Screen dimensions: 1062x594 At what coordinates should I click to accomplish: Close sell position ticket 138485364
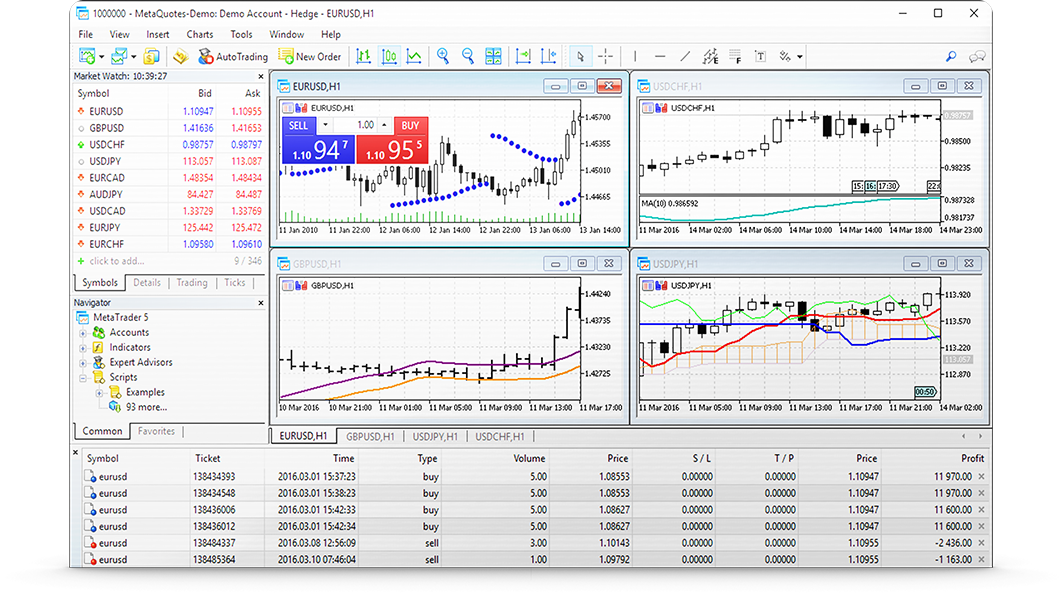click(981, 560)
